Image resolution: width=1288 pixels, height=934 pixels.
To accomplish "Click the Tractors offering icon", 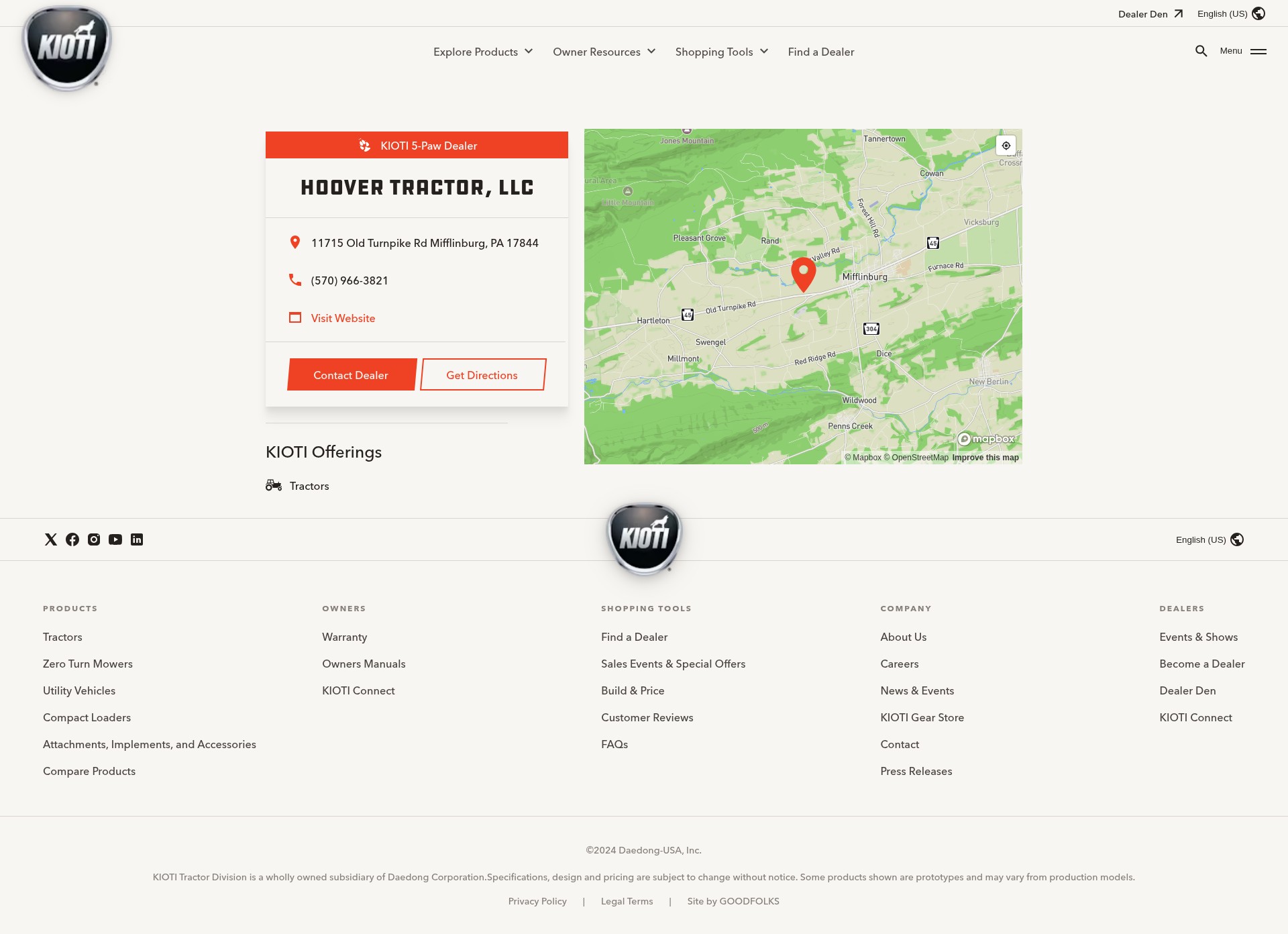I will click(274, 485).
